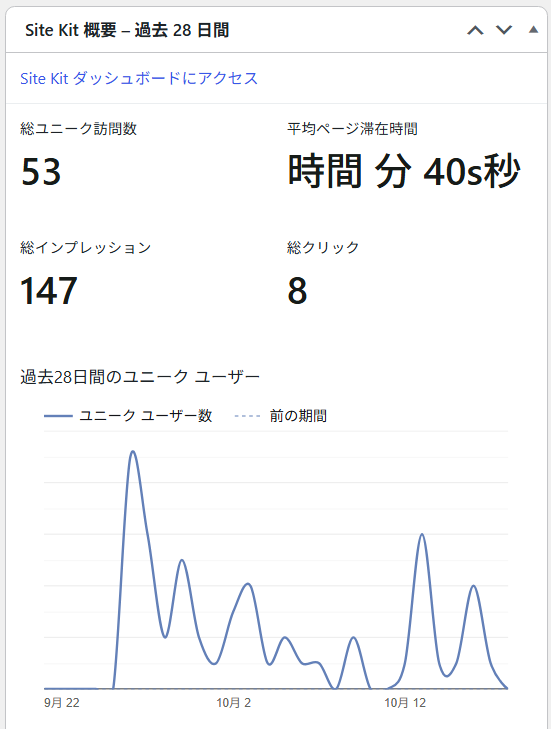Screen dimensions: 551x729
Task: Click the 総ユニーク訪問数 label
Action: 79,128
